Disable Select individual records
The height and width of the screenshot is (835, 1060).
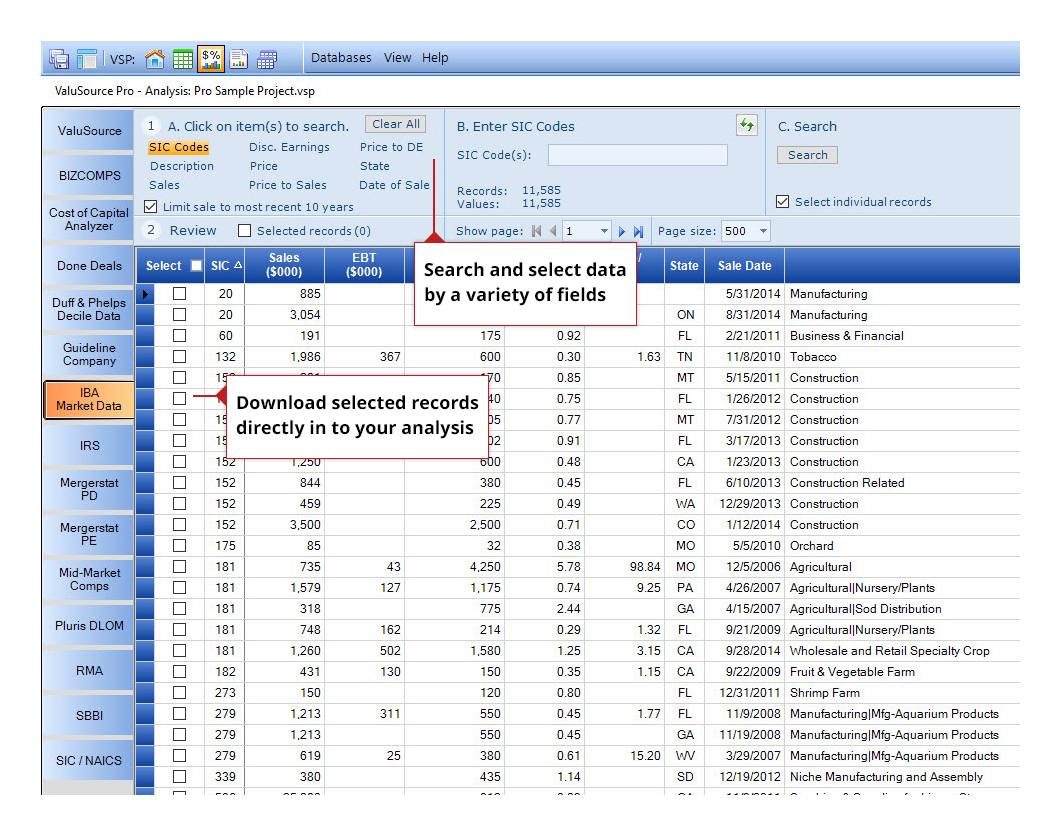(783, 202)
